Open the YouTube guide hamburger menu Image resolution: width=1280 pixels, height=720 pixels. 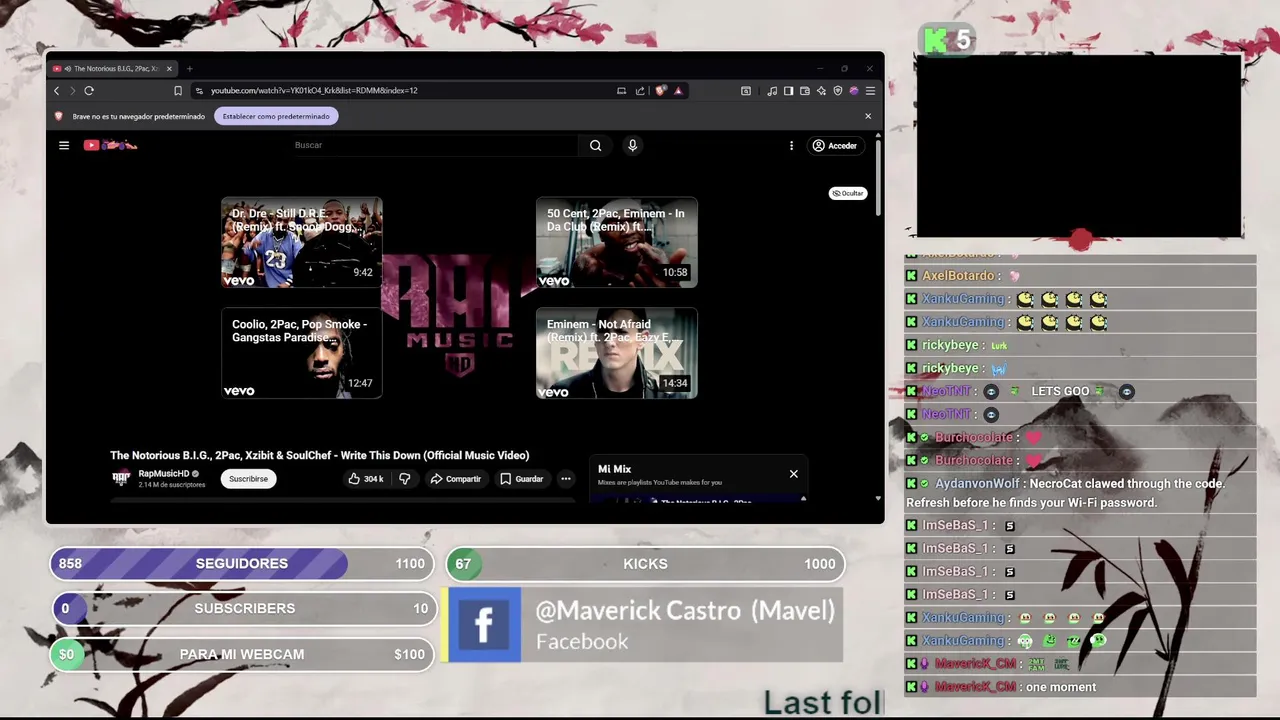64,146
